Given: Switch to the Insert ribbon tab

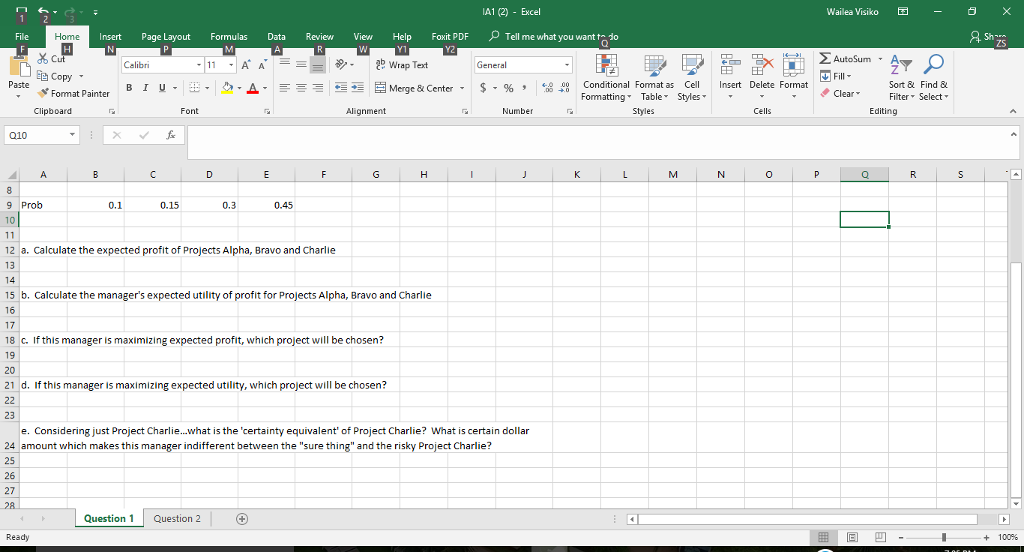Looking at the screenshot, I should tap(110, 37).
